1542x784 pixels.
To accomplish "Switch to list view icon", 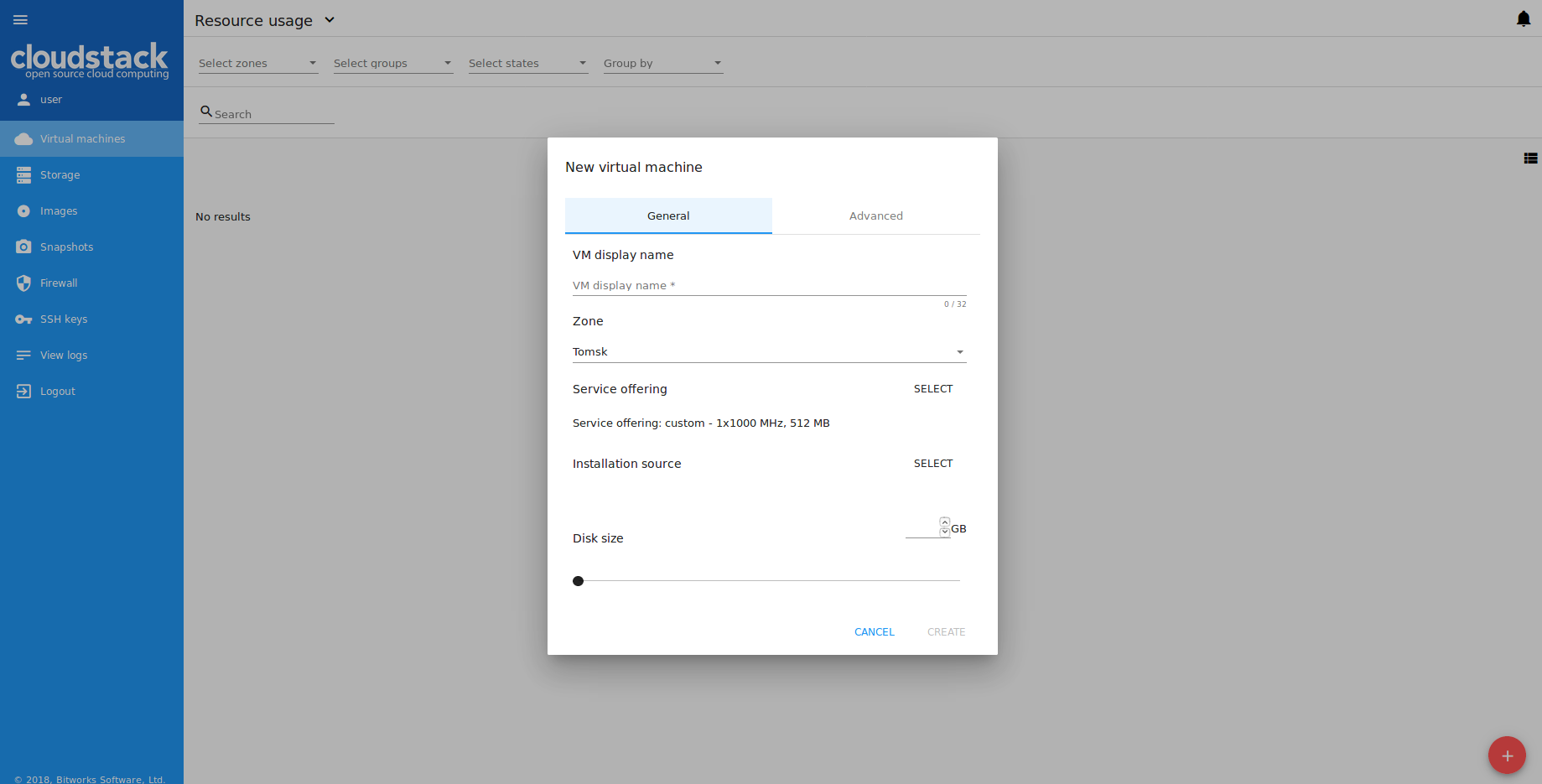I will [x=1530, y=158].
